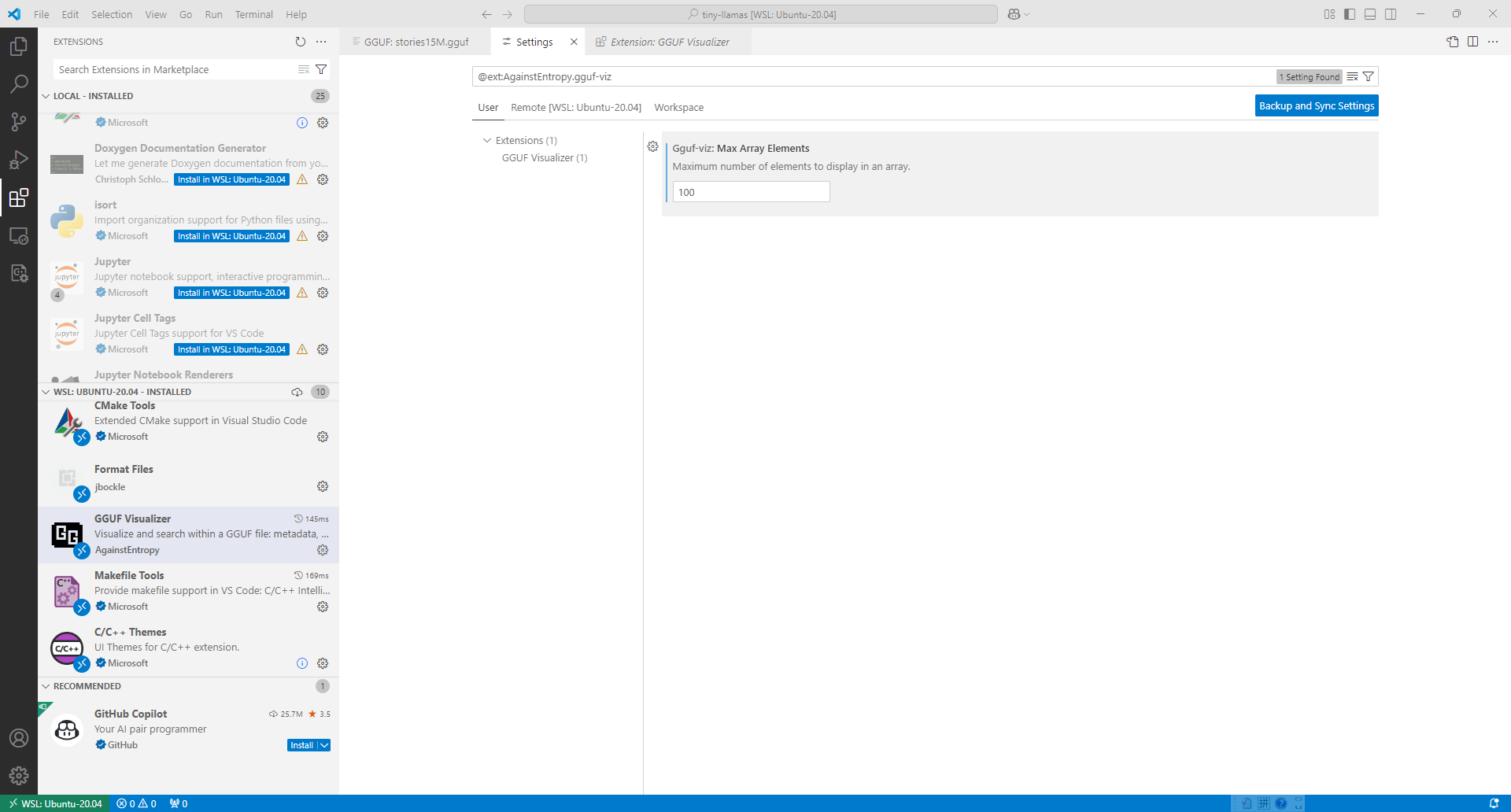This screenshot has width=1511, height=812.
Task: Install isort in WSL: Ubuntu-20.04
Action: tap(231, 236)
